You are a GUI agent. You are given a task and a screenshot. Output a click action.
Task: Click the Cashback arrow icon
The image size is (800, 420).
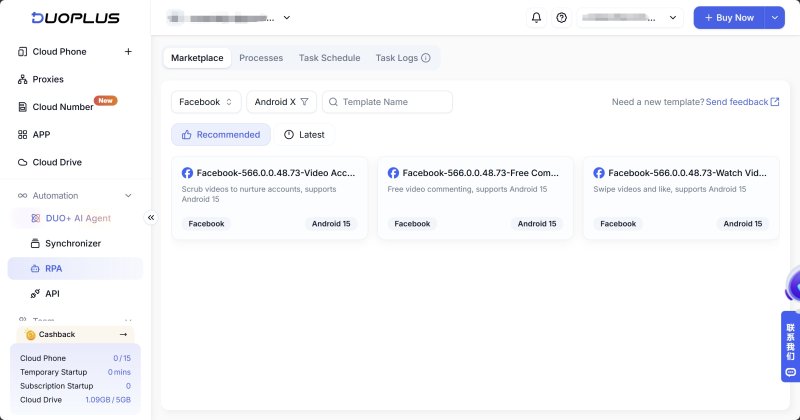point(123,334)
